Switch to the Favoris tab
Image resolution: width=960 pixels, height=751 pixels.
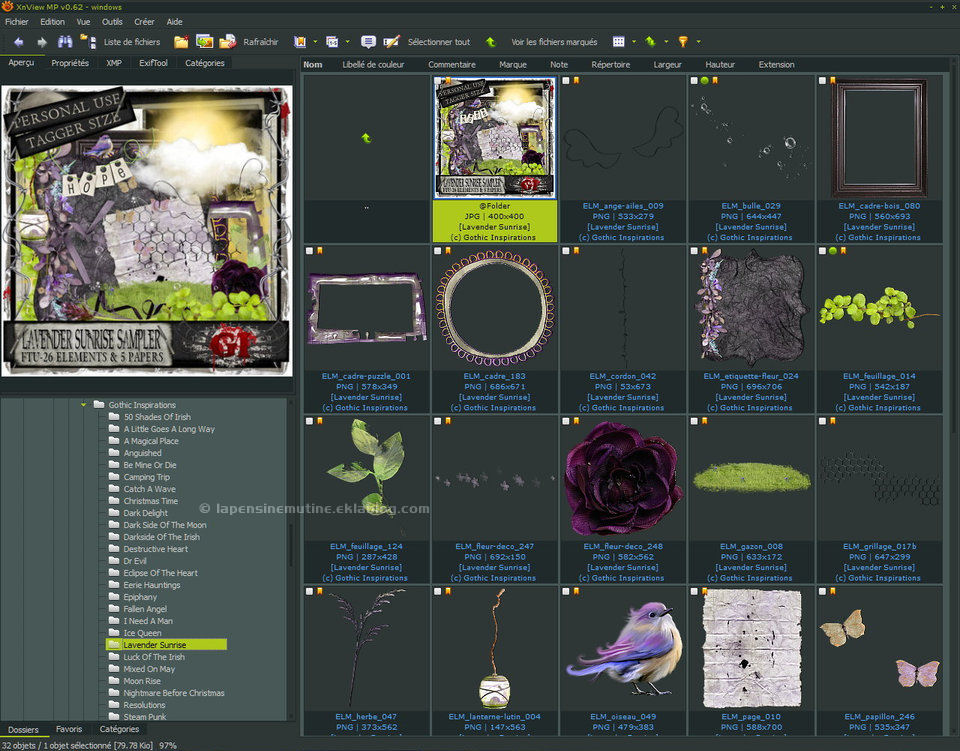69,729
